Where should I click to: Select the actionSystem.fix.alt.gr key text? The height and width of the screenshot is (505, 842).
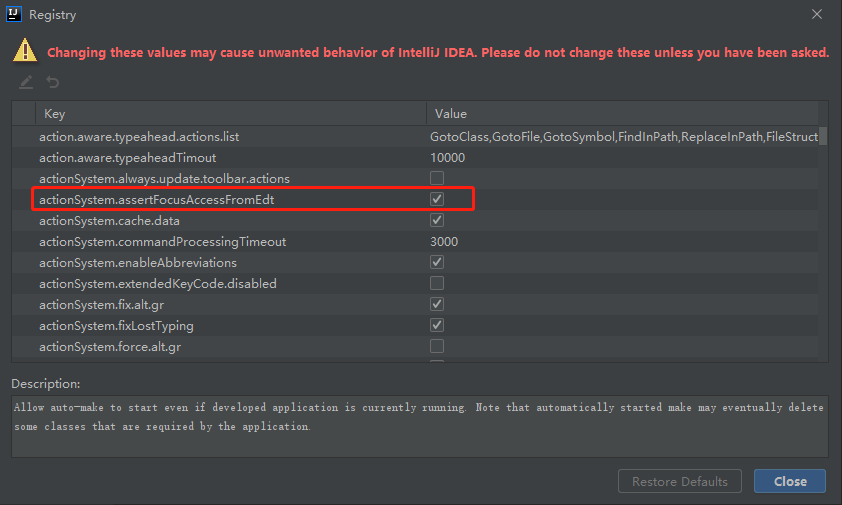(x=101, y=305)
